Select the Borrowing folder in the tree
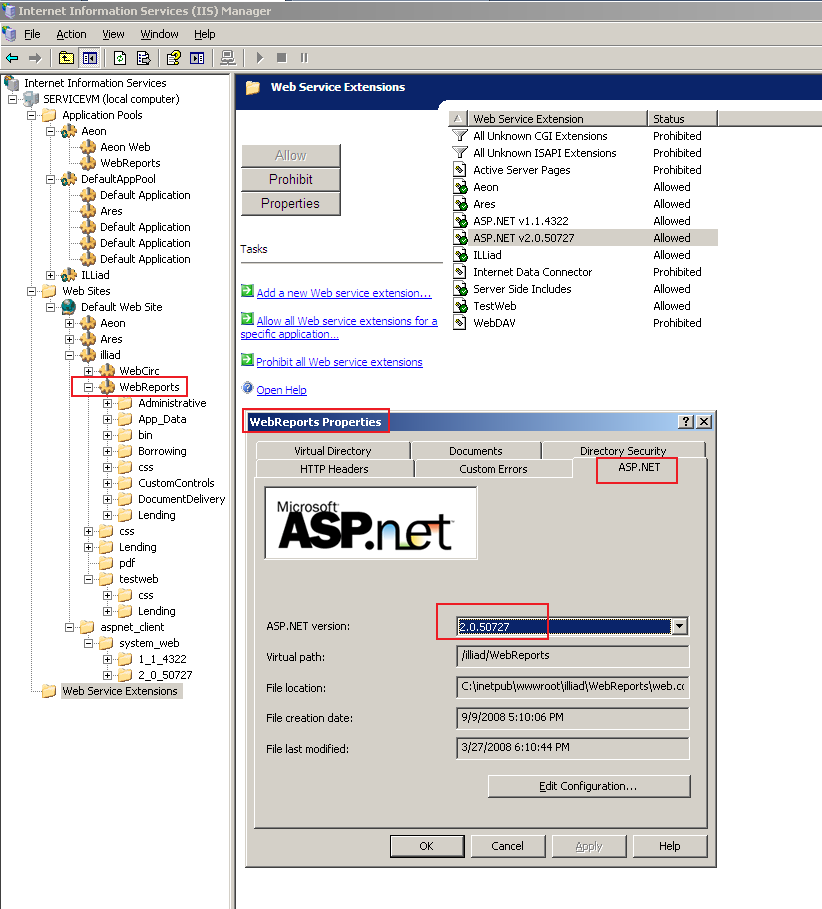 (x=162, y=451)
